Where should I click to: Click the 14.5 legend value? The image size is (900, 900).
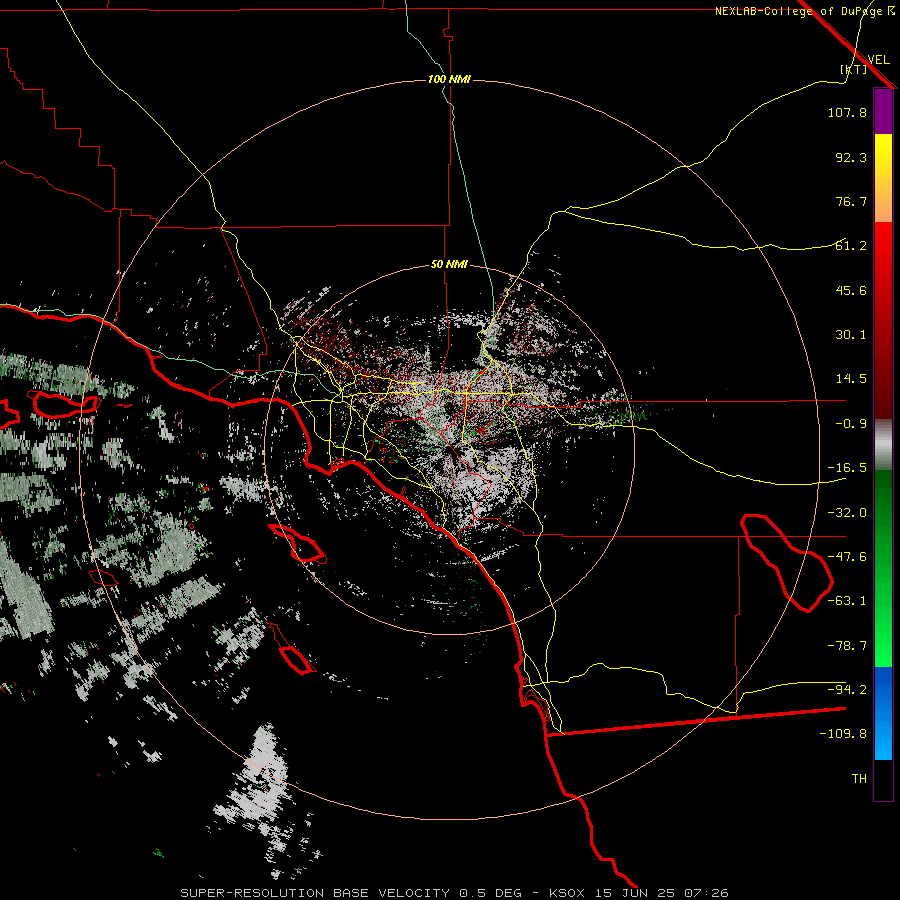pyautogui.click(x=851, y=379)
